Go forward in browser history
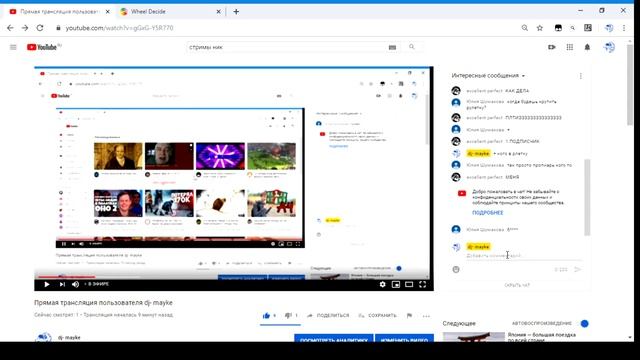 pyautogui.click(x=25, y=28)
